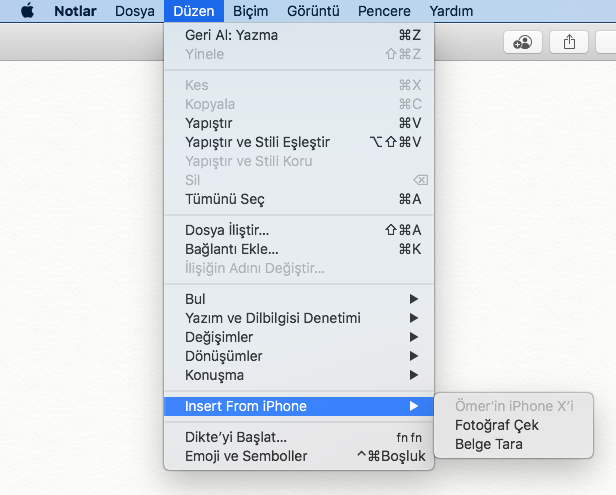Open the Dosya menu
This screenshot has width=616, height=495.
pyautogui.click(x=133, y=11)
